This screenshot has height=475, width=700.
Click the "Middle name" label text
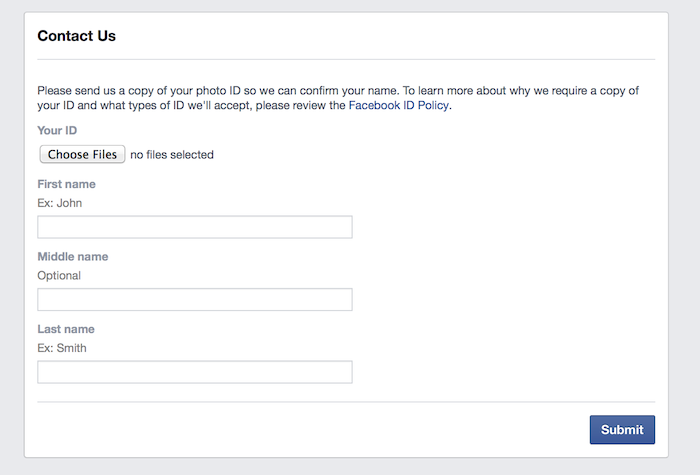pos(72,257)
